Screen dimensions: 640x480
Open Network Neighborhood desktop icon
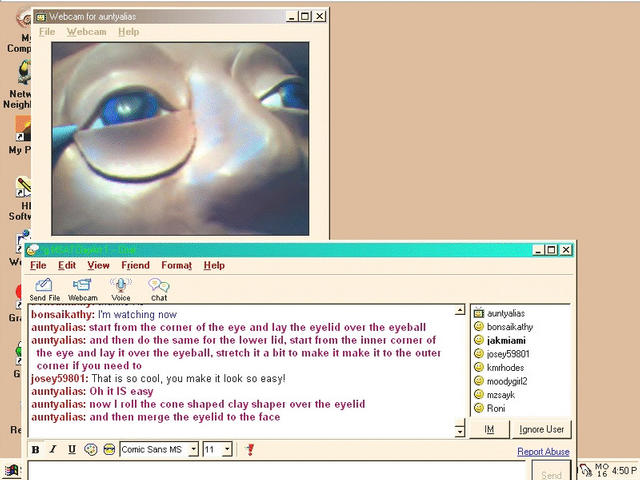point(18,85)
